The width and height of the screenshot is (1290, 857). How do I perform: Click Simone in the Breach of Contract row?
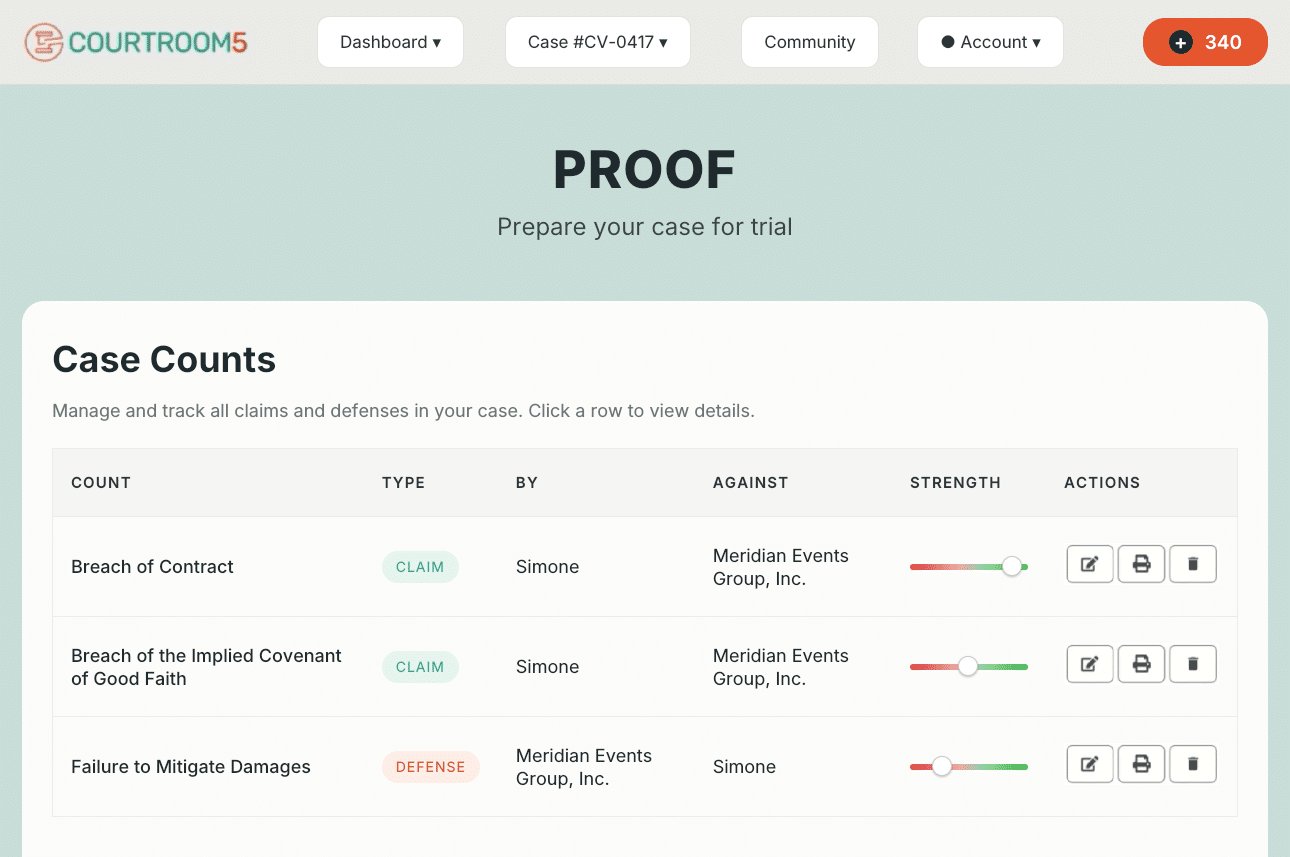point(548,567)
